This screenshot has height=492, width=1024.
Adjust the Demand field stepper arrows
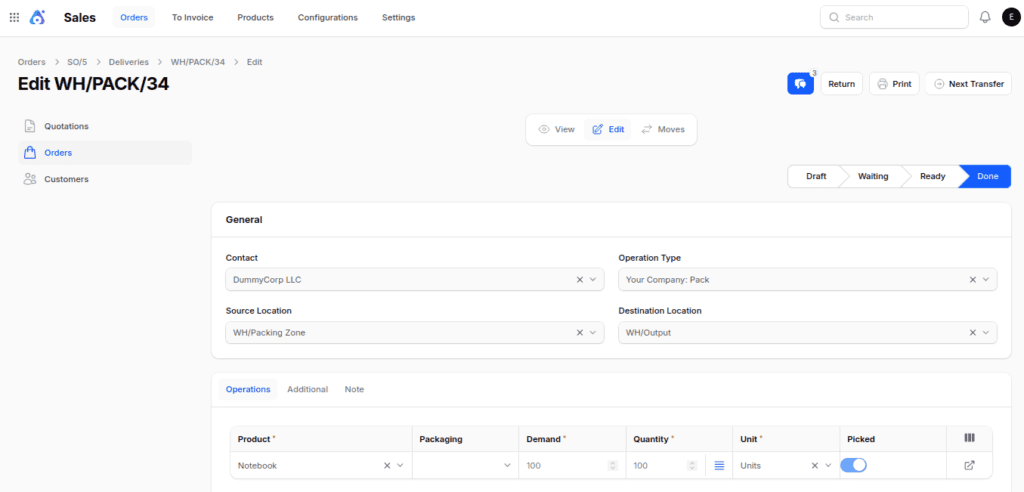coord(612,466)
